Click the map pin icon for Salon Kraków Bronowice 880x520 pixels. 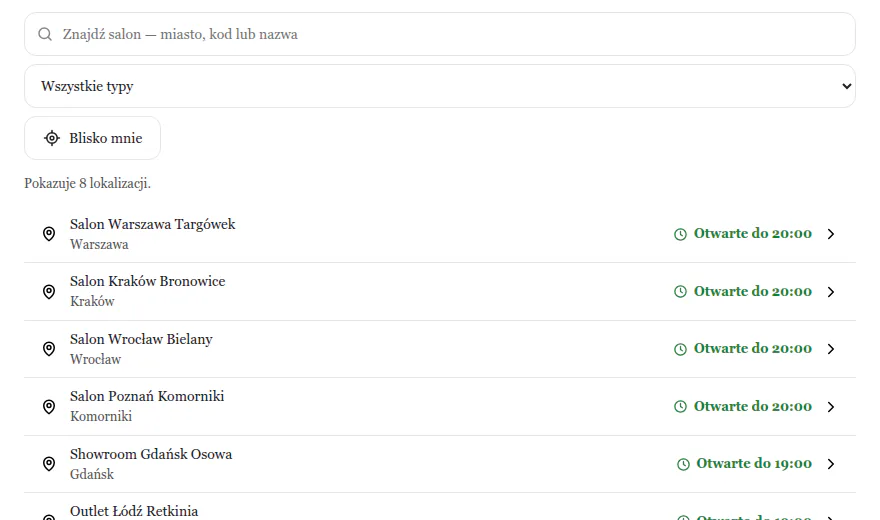click(x=49, y=292)
